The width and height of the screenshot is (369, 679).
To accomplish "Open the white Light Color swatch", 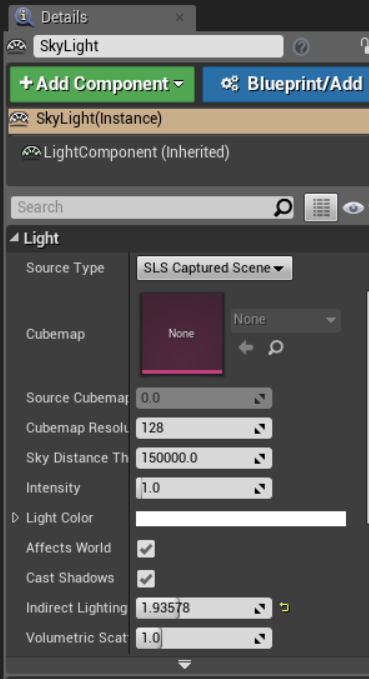I will point(241,518).
